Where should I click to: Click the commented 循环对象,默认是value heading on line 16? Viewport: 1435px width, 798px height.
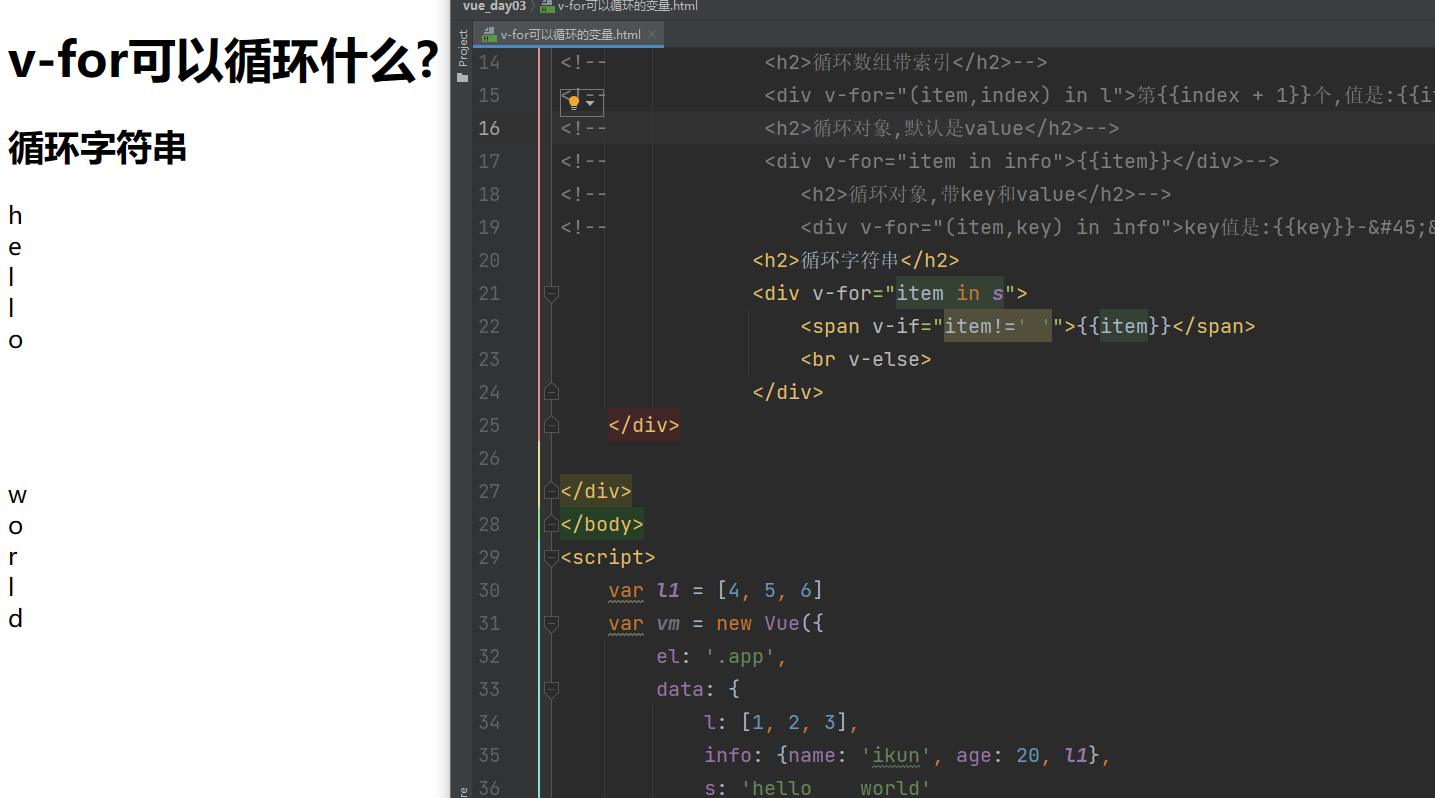[918, 128]
